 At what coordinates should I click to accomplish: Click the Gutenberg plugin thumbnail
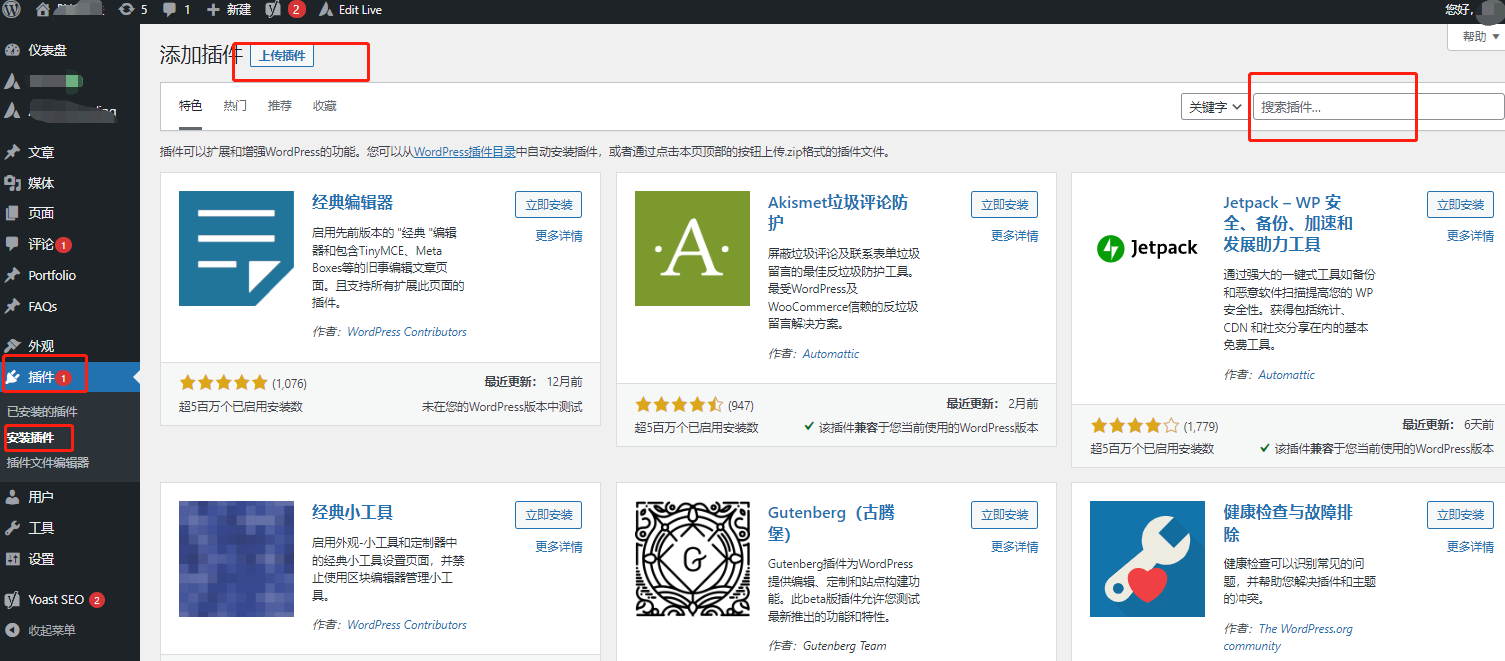click(692, 558)
